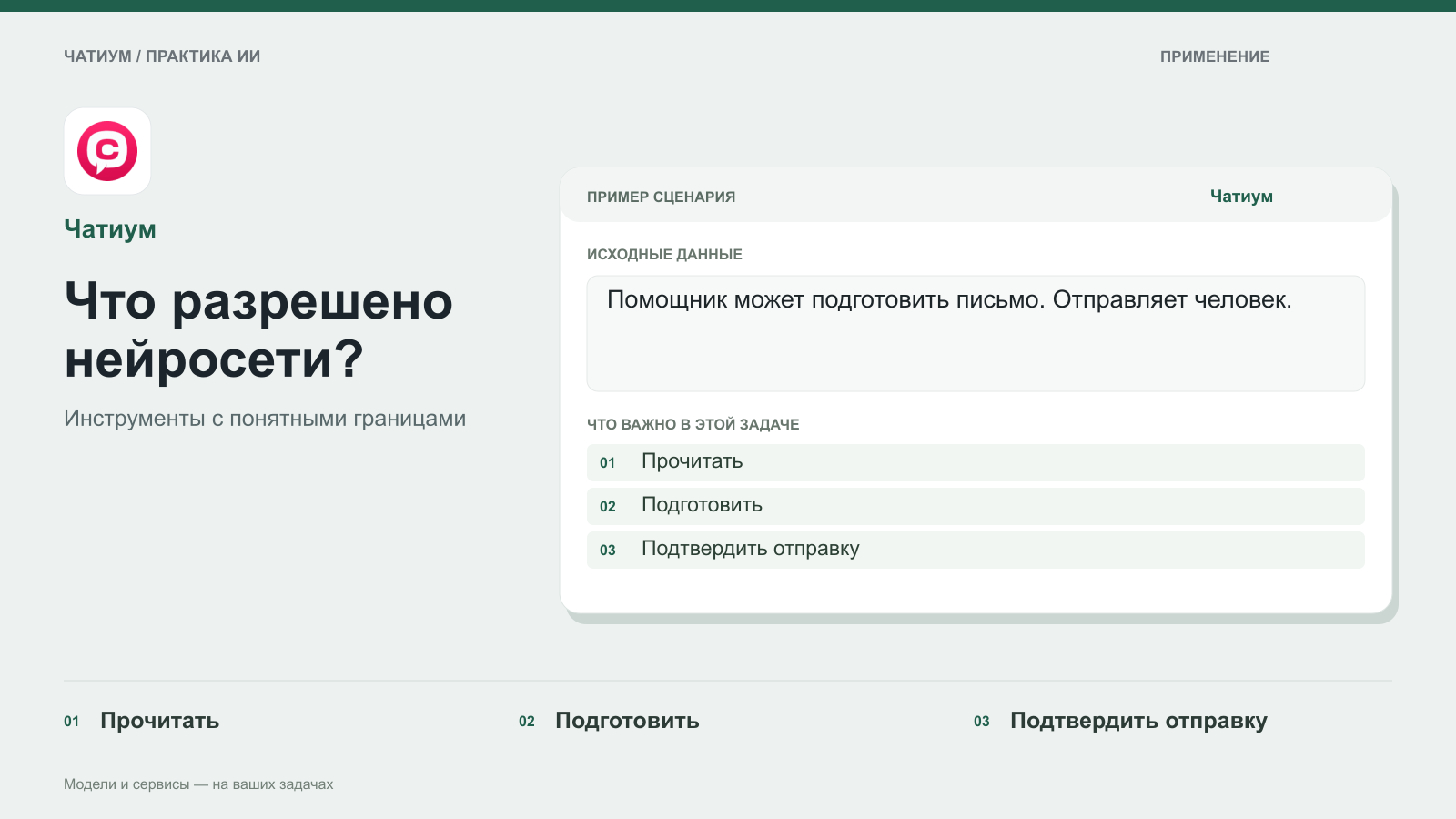
Task: Click the ЧТО ВАЖНО В ЭТОЙ ЗАДАЧЕ label
Action: pyautogui.click(x=693, y=425)
